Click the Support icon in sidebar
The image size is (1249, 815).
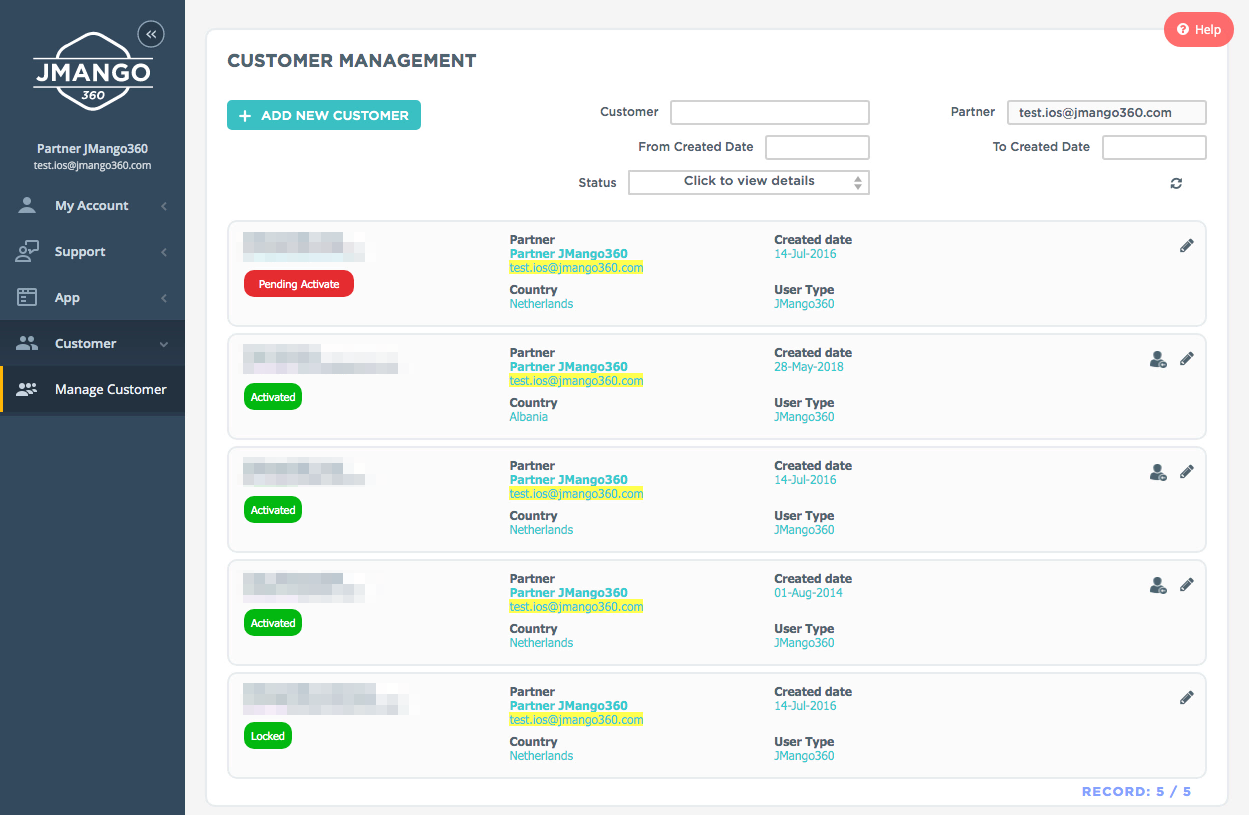coord(27,251)
